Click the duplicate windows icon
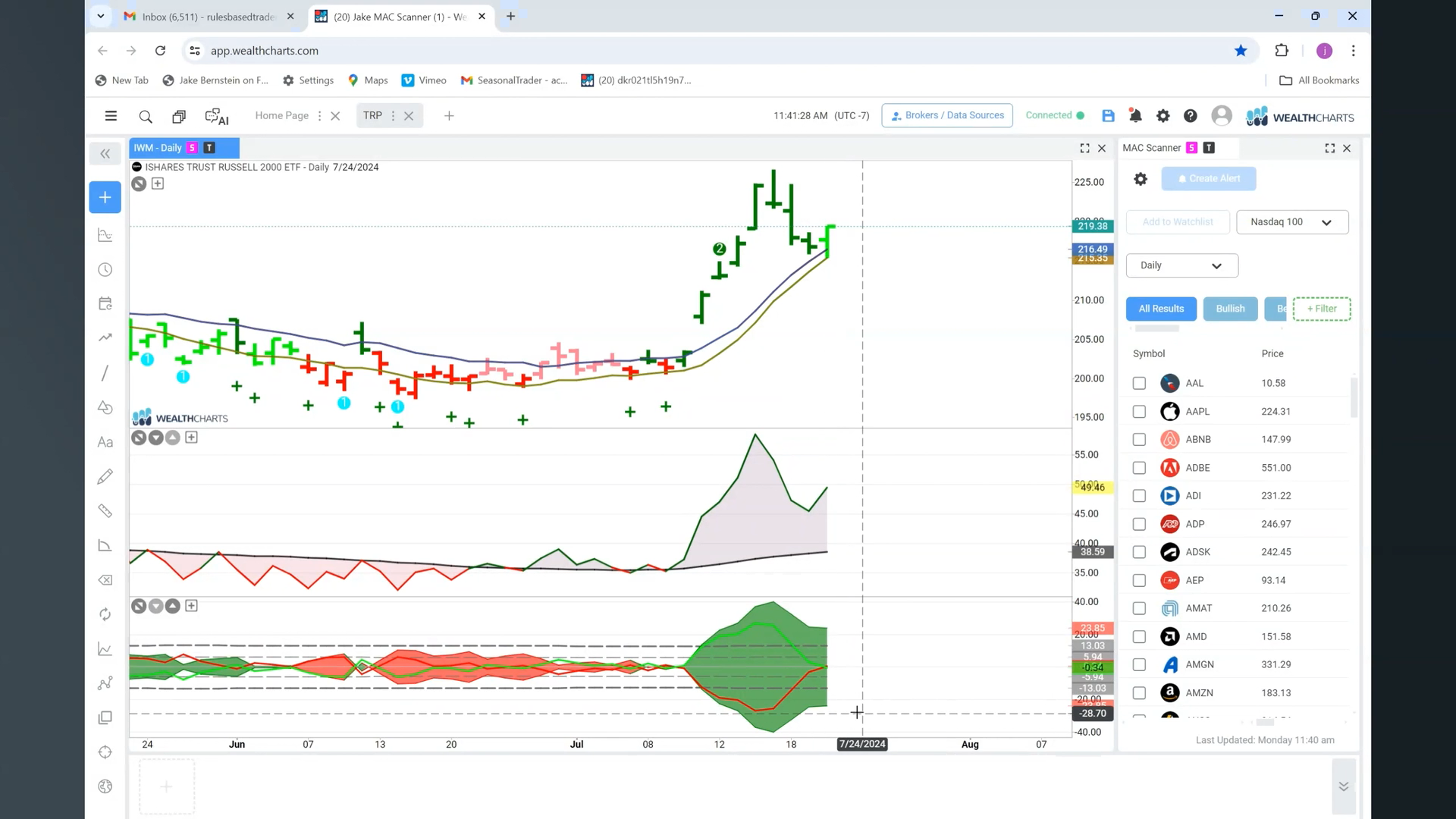The image size is (1456, 819). pos(179,117)
